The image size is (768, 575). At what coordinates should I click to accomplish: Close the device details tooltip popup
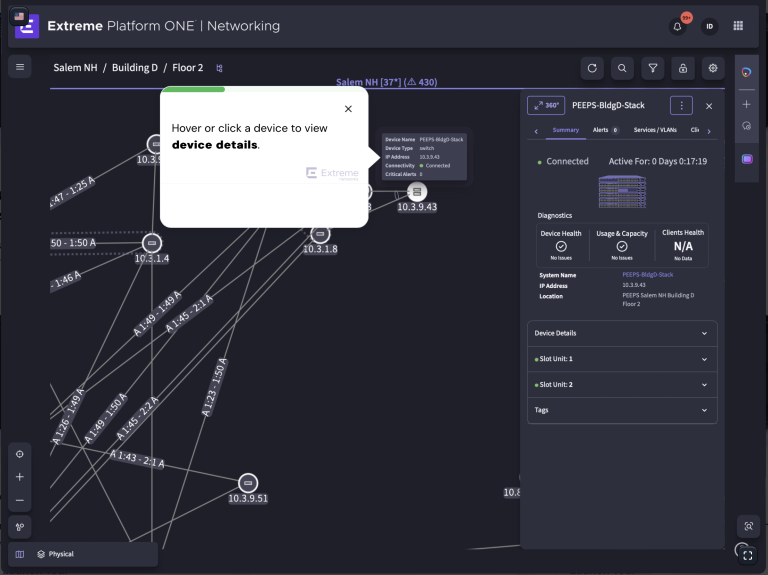click(x=348, y=109)
